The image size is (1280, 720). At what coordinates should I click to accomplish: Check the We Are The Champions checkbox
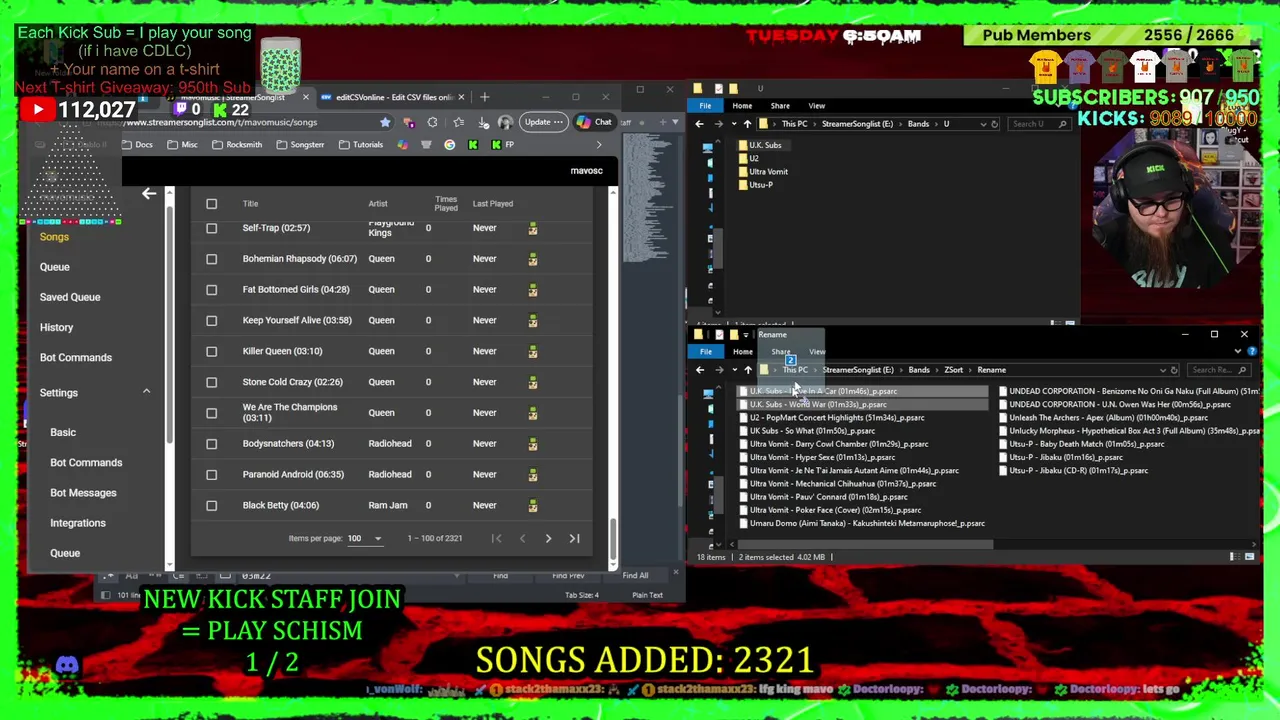211,413
